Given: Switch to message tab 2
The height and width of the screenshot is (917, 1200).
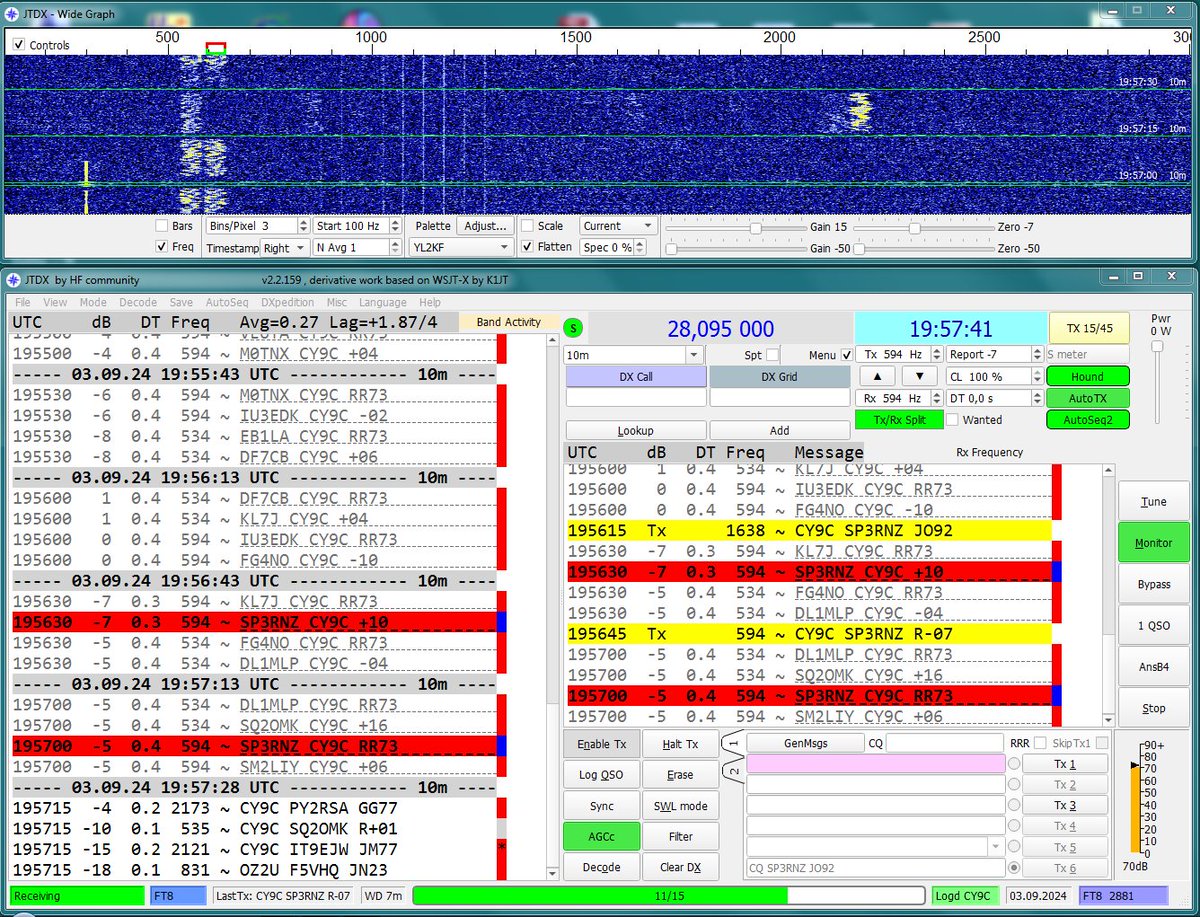Looking at the screenshot, I should coord(732,772).
